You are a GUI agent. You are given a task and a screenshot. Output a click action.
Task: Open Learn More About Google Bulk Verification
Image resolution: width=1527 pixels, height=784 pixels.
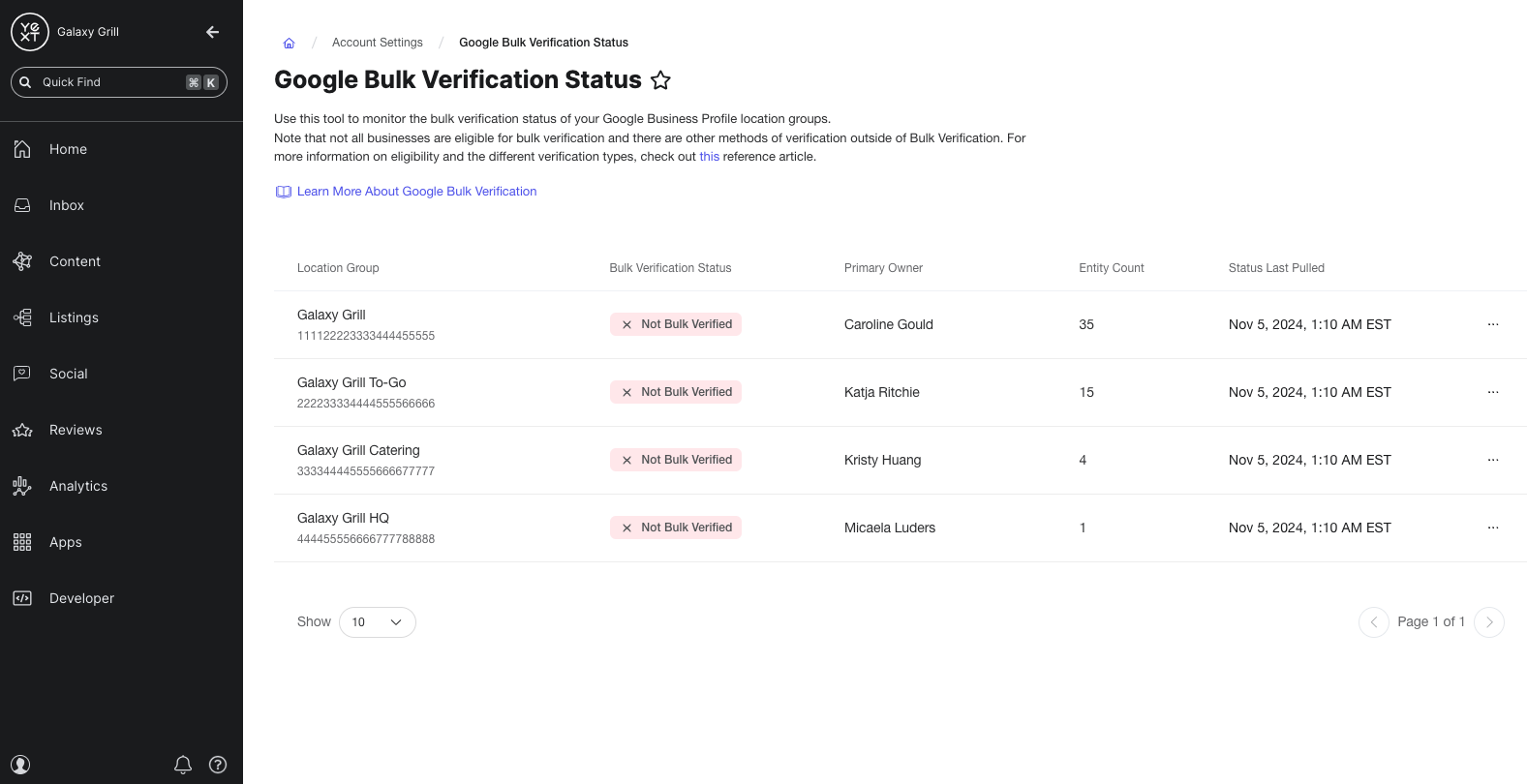click(407, 192)
